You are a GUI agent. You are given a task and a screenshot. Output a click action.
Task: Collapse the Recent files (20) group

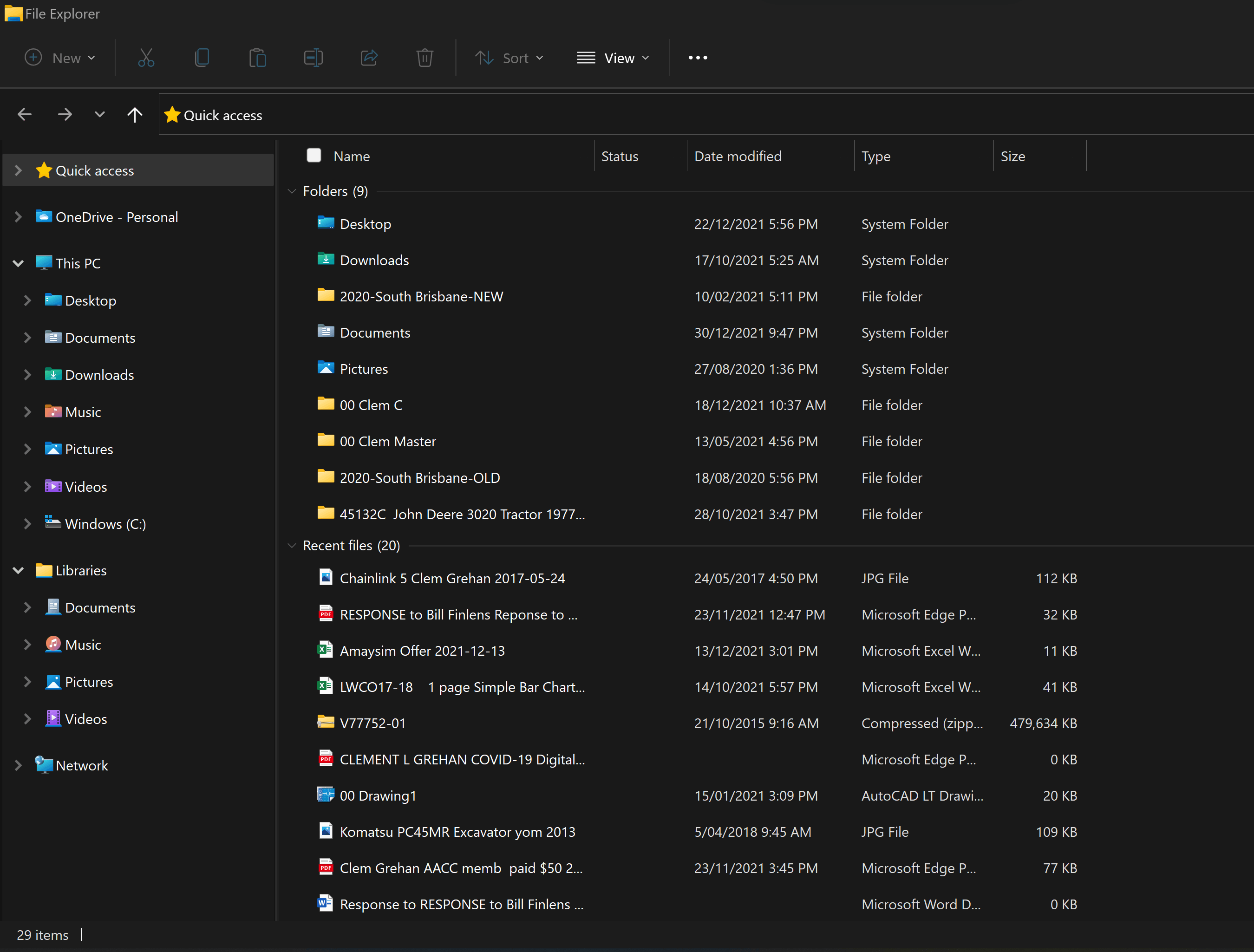click(292, 546)
